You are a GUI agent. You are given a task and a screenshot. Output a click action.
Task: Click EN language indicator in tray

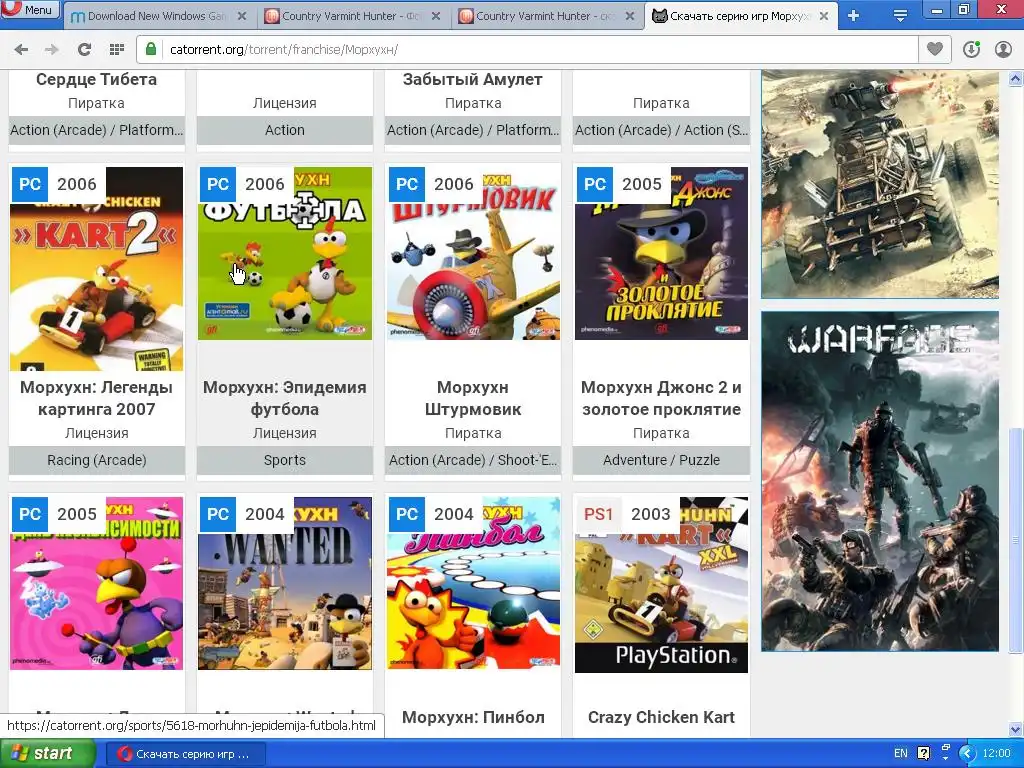pos(901,754)
